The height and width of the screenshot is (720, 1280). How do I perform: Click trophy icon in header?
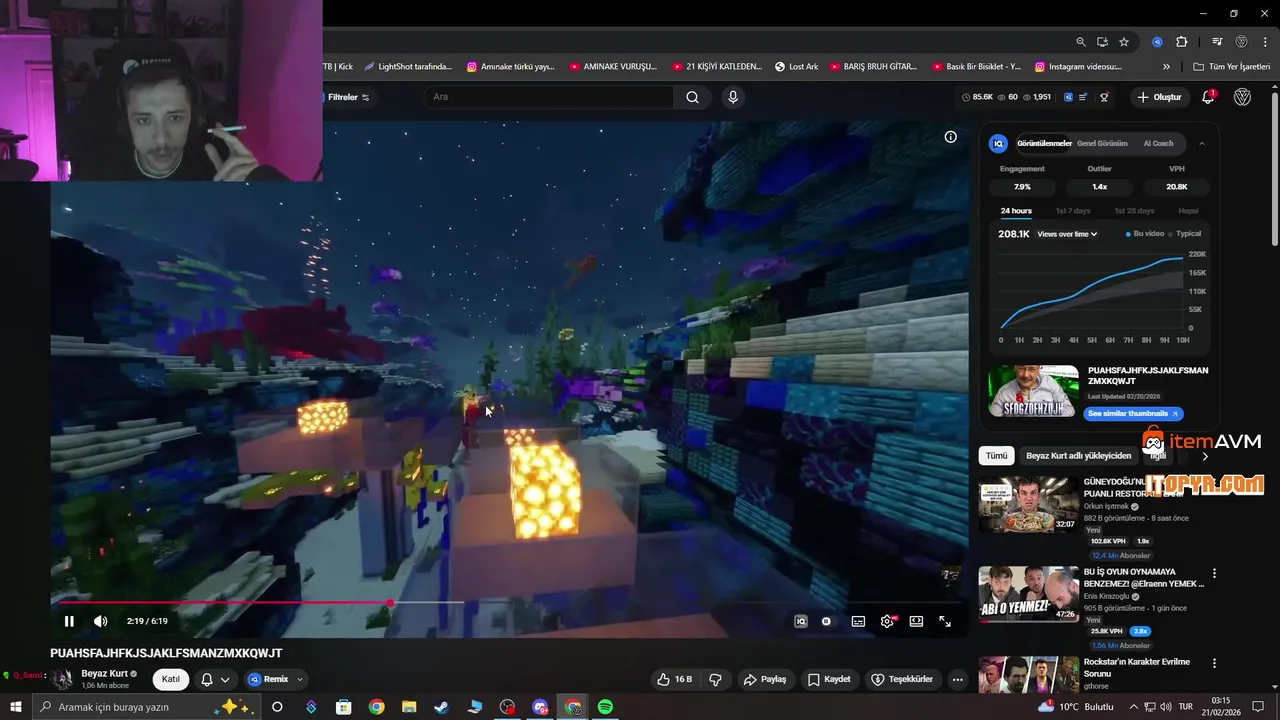coord(1104,97)
